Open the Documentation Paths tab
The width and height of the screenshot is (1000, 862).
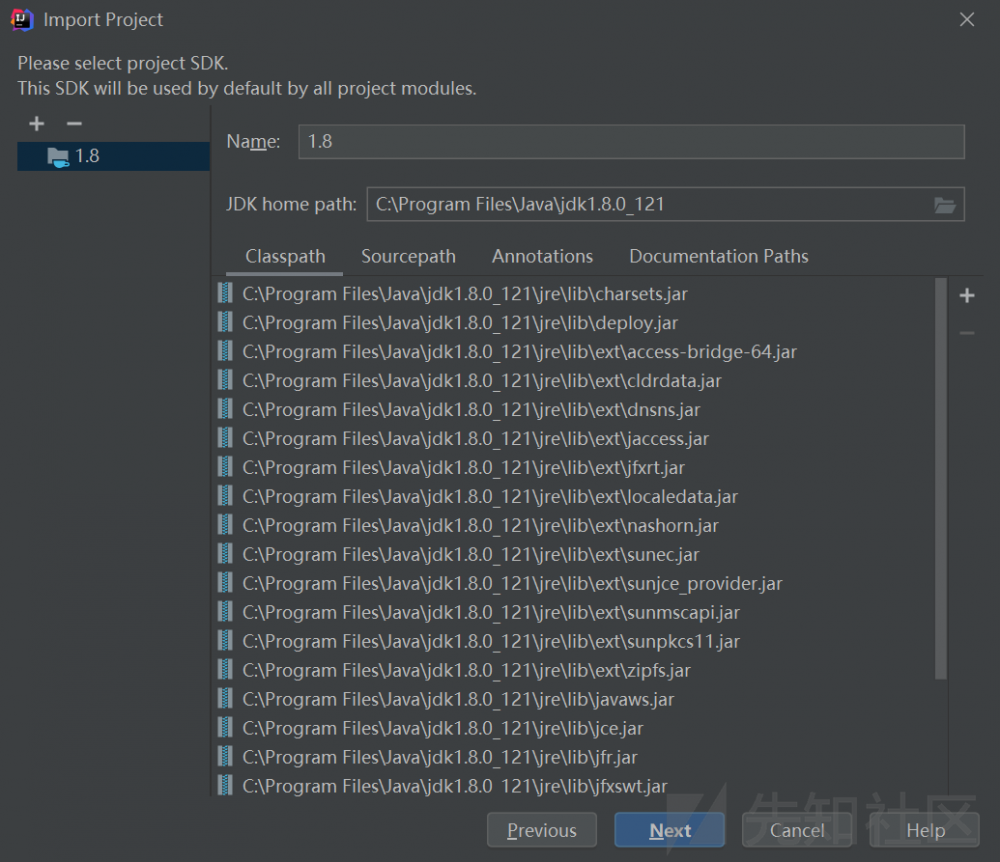pyautogui.click(x=719, y=256)
